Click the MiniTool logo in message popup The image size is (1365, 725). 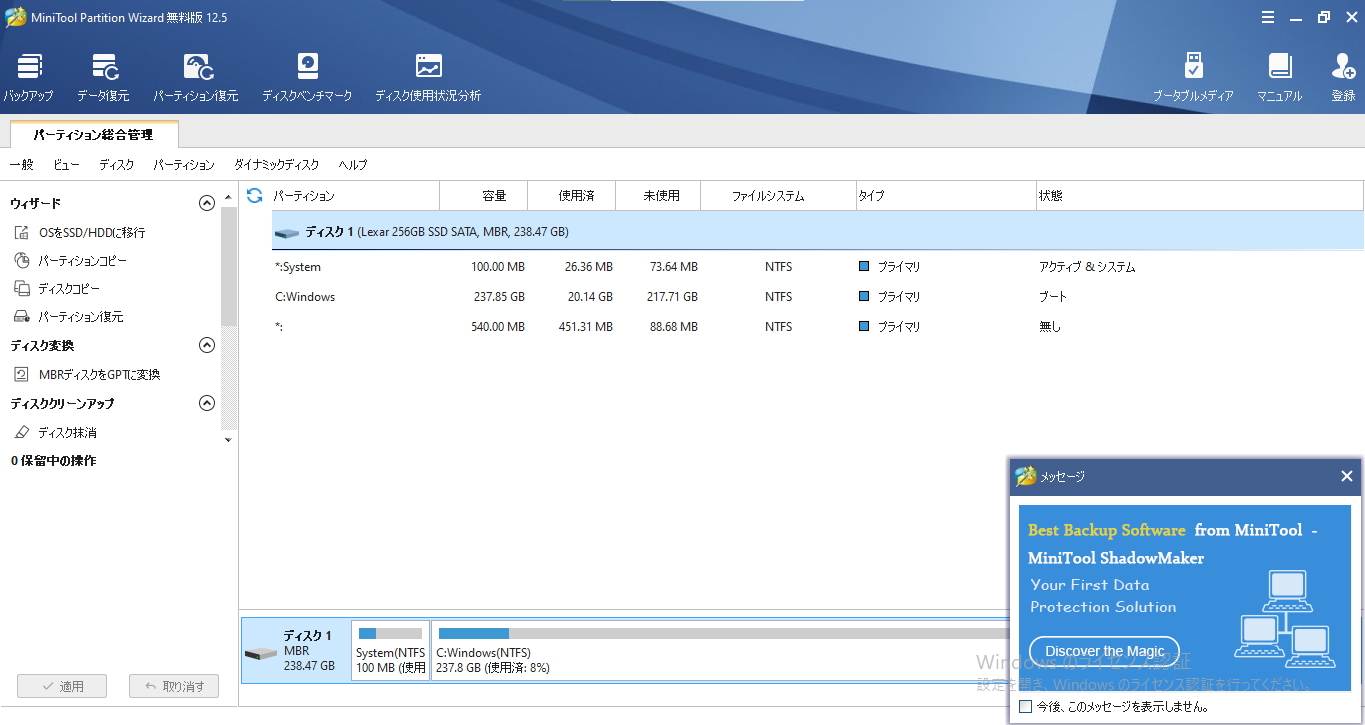[1025, 476]
